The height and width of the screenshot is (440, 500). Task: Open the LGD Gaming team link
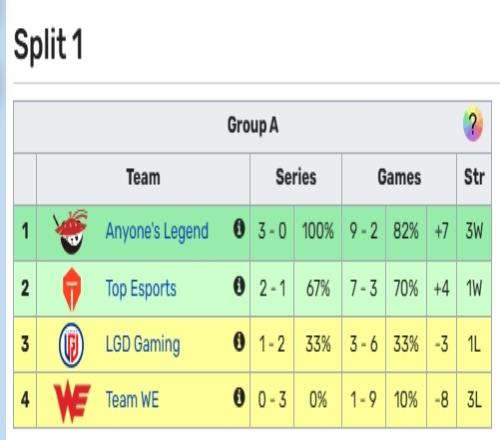[143, 345]
